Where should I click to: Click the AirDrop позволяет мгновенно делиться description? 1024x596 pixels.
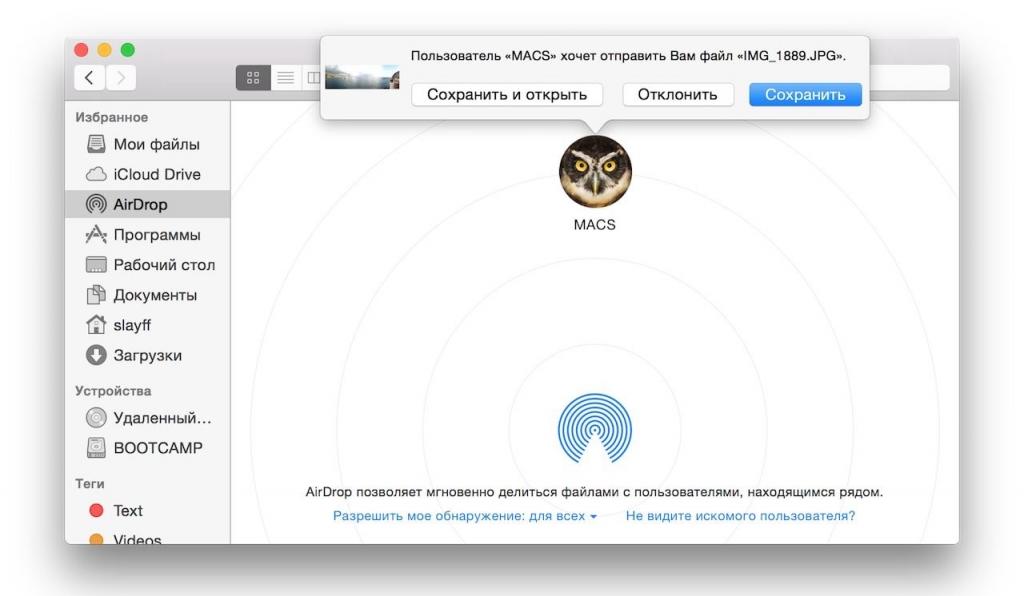pyautogui.click(x=594, y=492)
